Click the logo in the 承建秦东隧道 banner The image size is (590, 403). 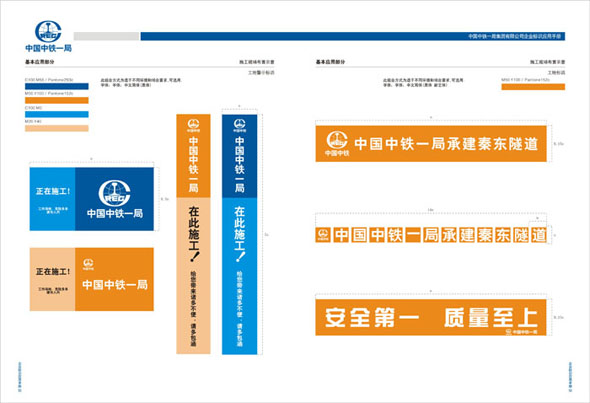337,143
